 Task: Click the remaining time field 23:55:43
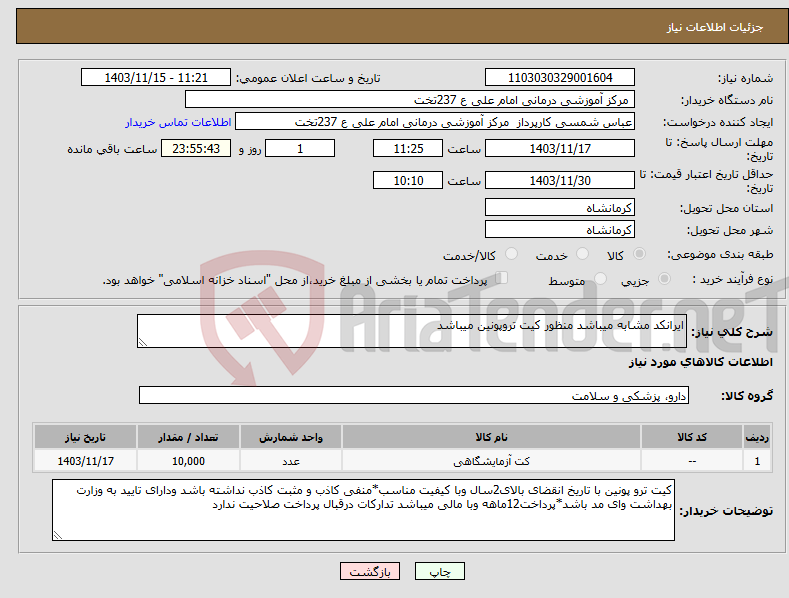(196, 148)
